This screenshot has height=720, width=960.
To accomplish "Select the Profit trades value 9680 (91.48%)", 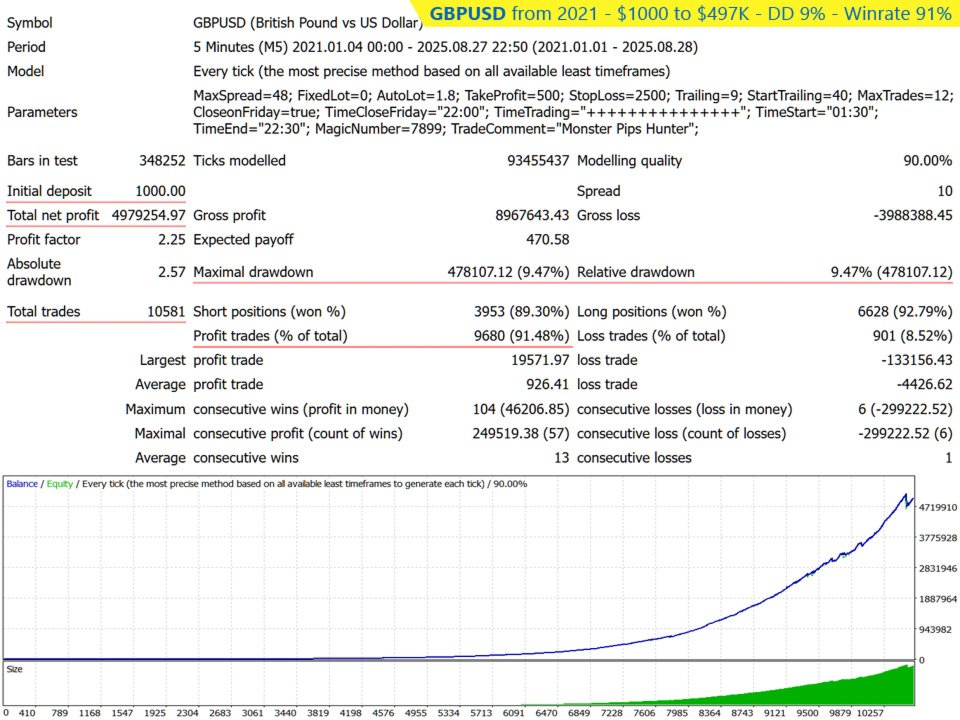I will 522,336.
